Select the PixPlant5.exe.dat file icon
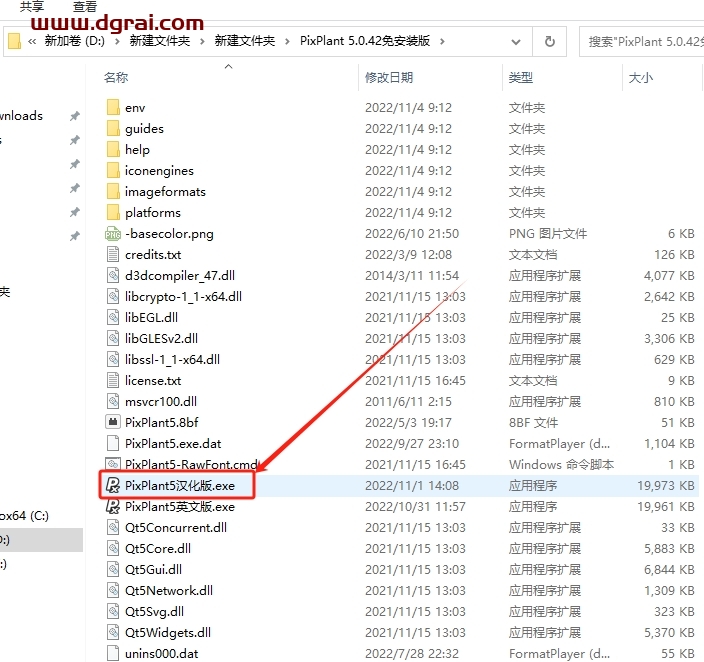 [x=113, y=444]
